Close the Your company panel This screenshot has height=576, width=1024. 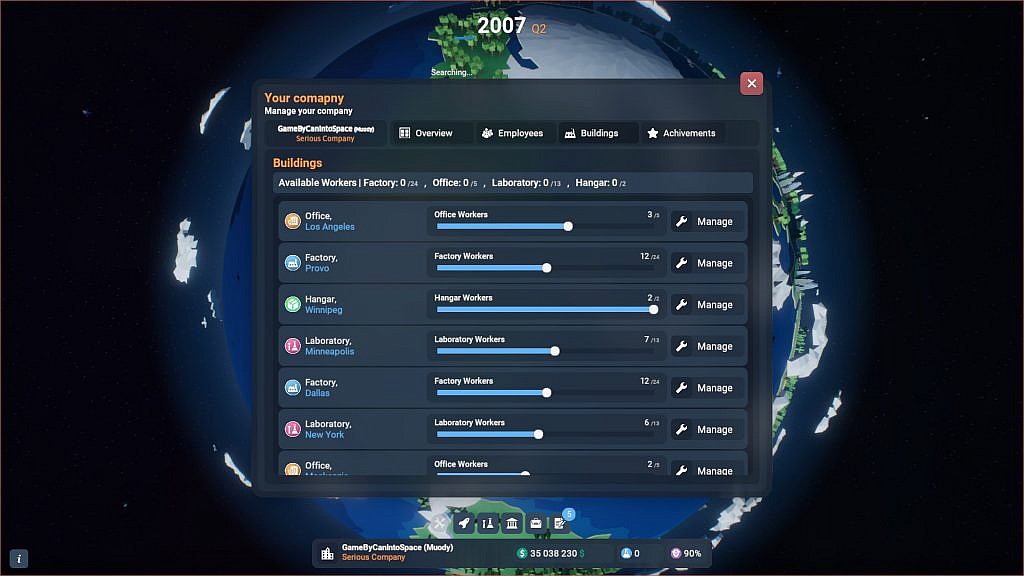tap(752, 84)
